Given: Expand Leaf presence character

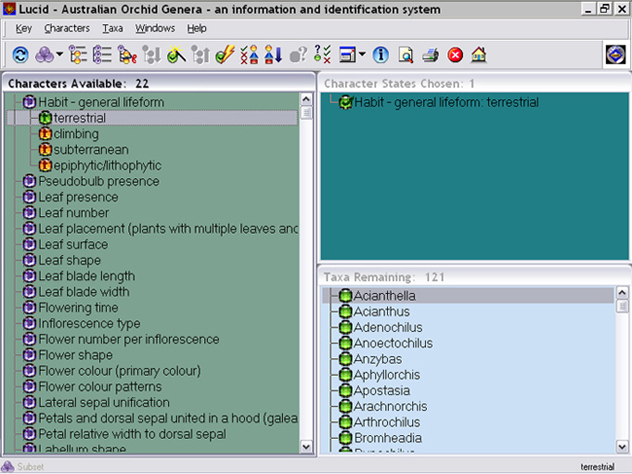Looking at the screenshot, I should (29, 197).
